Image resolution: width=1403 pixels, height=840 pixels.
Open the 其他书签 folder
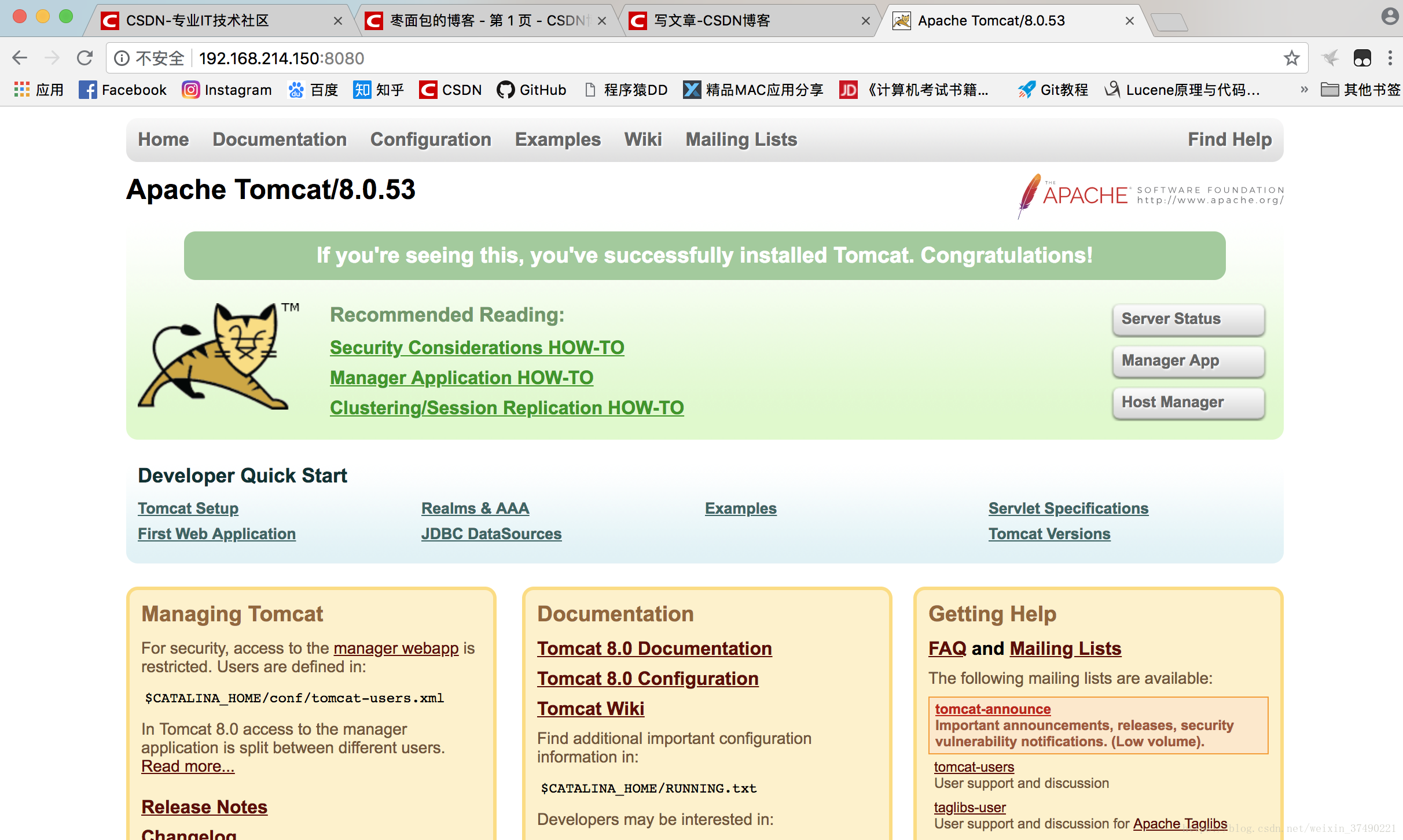pyautogui.click(x=1361, y=90)
